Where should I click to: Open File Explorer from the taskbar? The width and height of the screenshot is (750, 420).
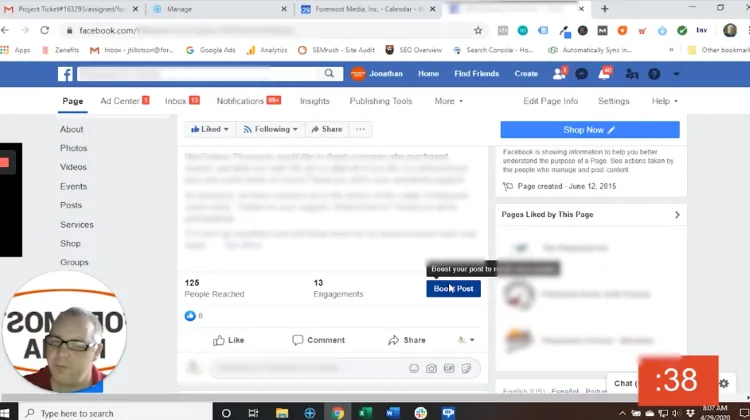click(x=282, y=413)
